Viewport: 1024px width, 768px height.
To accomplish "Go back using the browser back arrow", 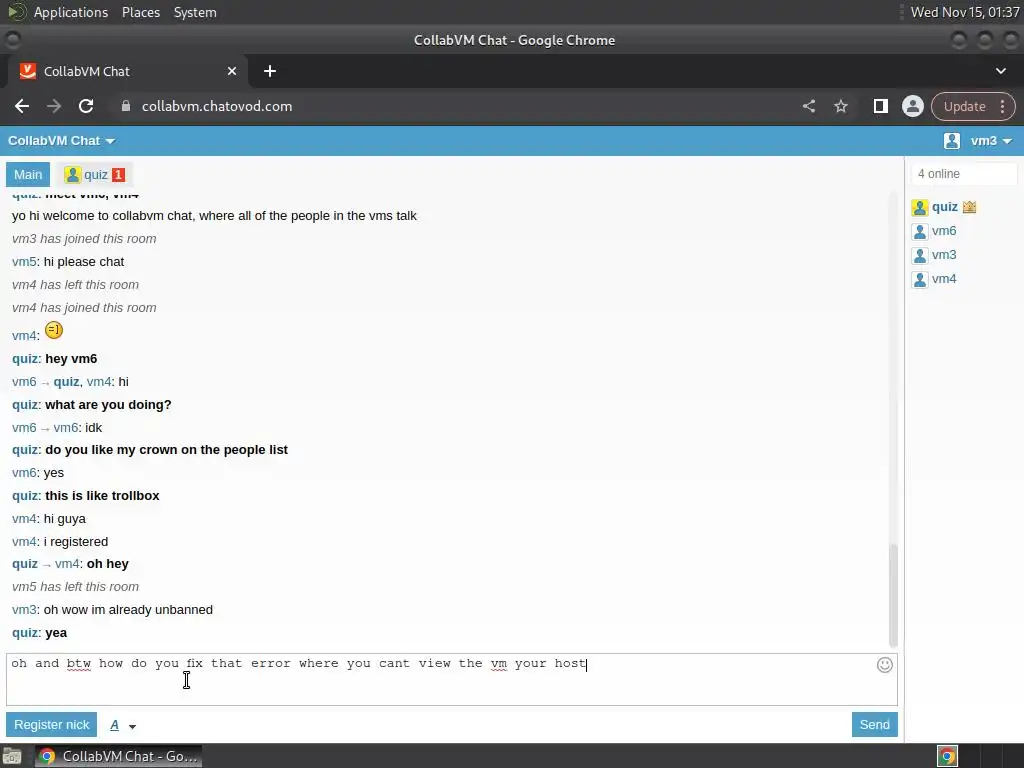I will point(22,106).
